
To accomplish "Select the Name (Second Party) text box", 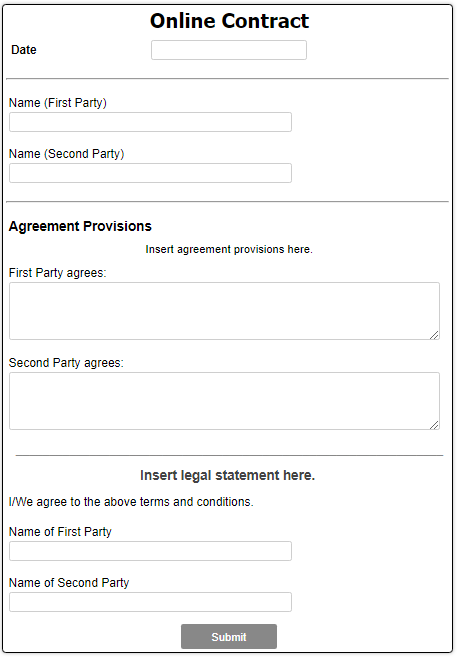I will pos(150,173).
